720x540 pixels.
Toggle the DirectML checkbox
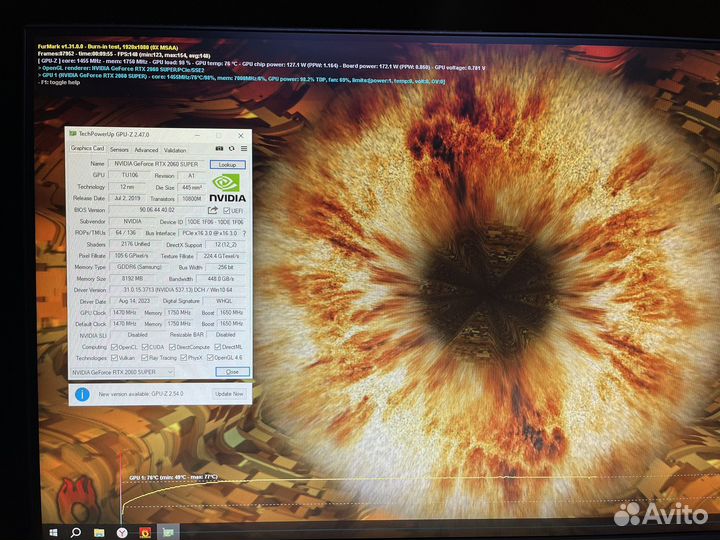(218, 347)
